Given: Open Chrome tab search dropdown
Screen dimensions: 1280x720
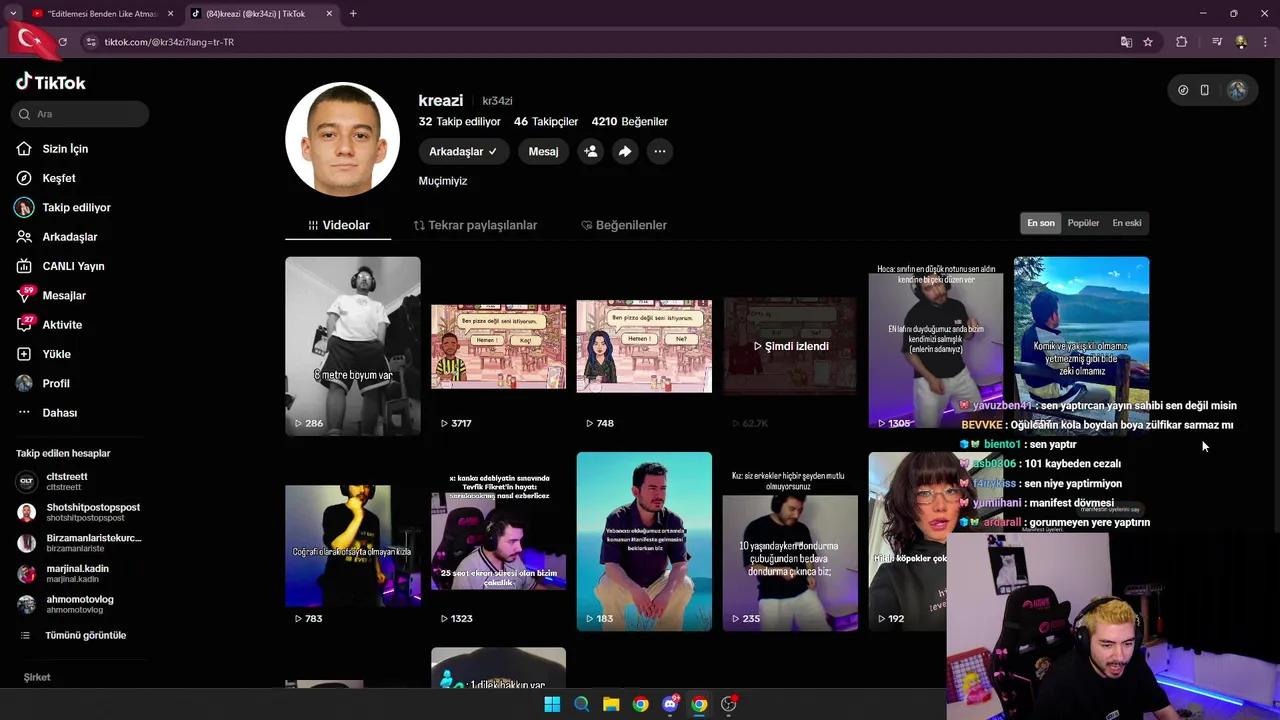Looking at the screenshot, I should pyautogui.click(x=12, y=14).
